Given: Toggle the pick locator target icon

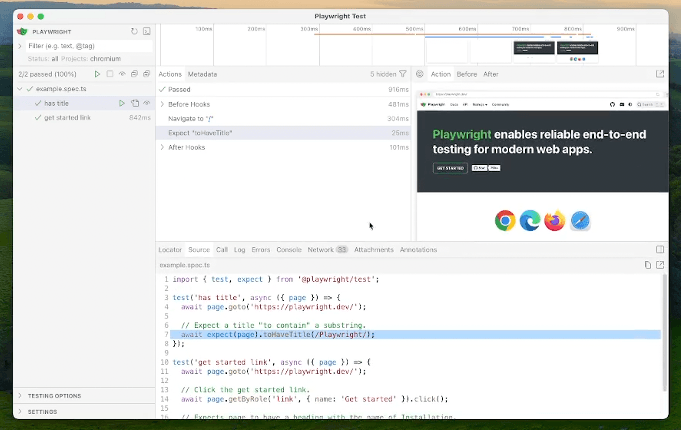Looking at the screenshot, I should tap(420, 74).
